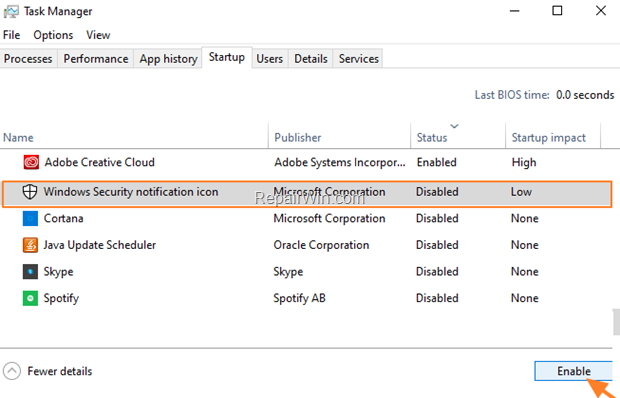Switch to the Processes tab
Viewport: 620px width, 398px height.
pos(28,59)
